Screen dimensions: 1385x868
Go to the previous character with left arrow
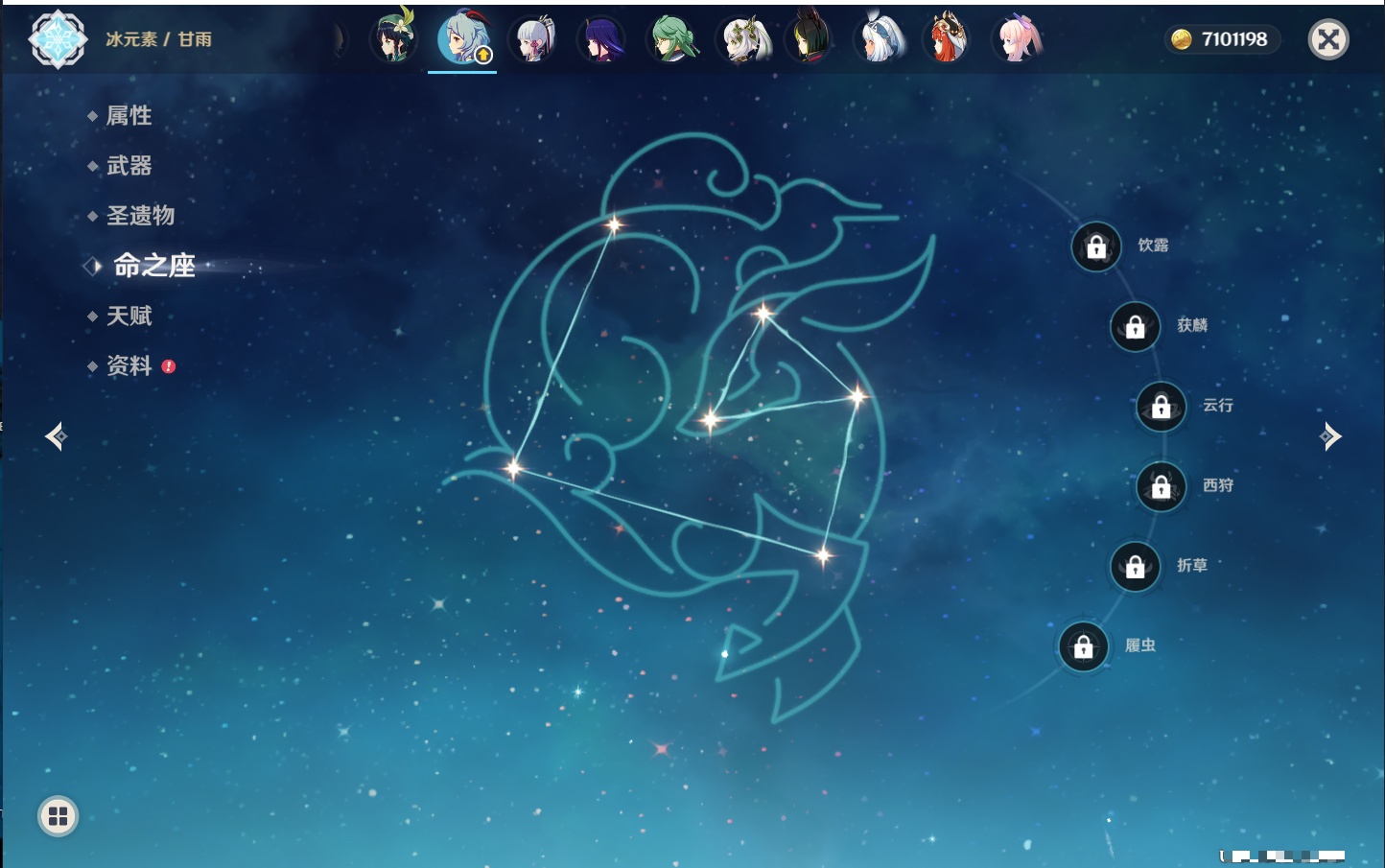[x=56, y=436]
